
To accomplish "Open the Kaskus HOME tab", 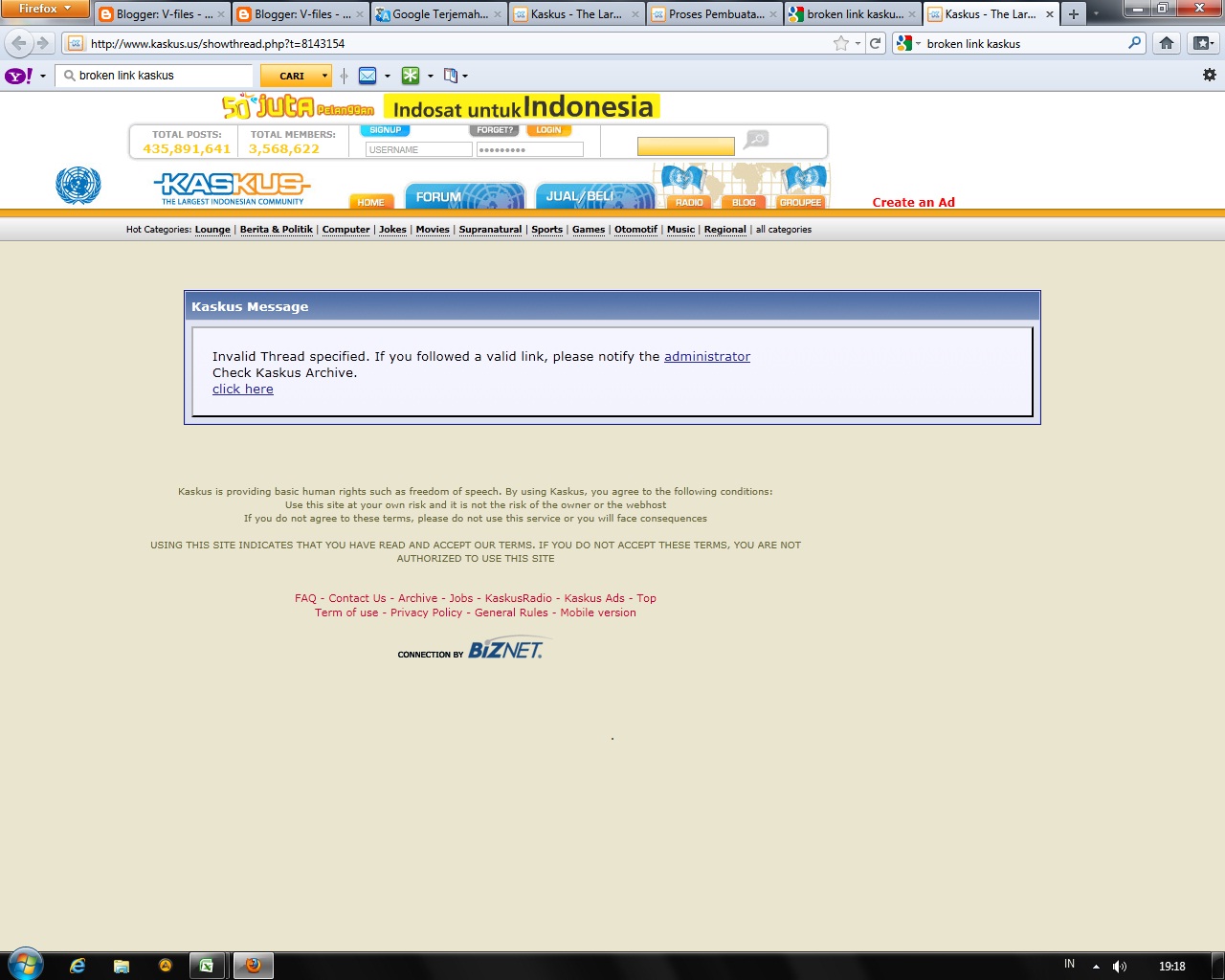I will [371, 202].
